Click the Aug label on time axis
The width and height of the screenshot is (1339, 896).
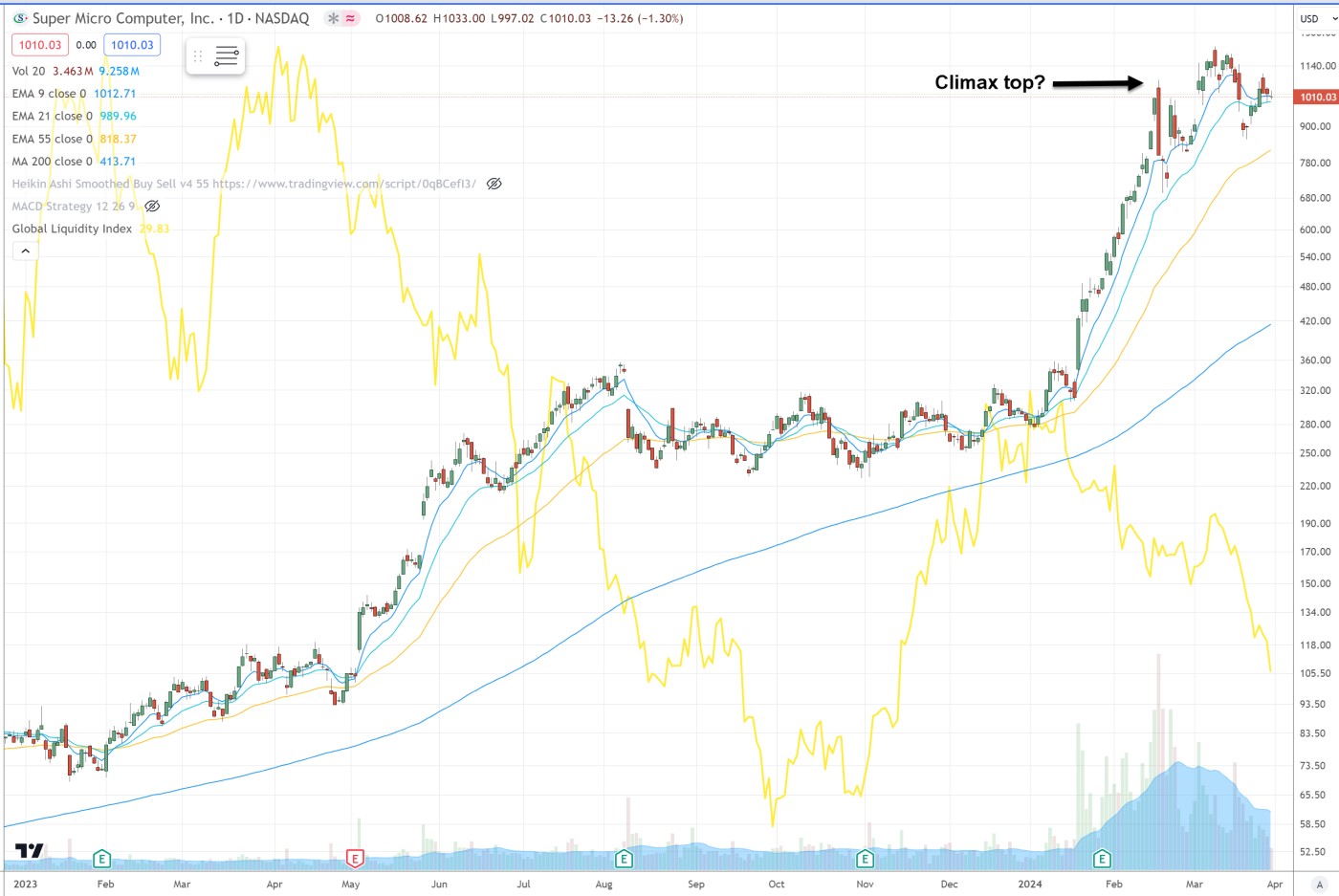604,884
